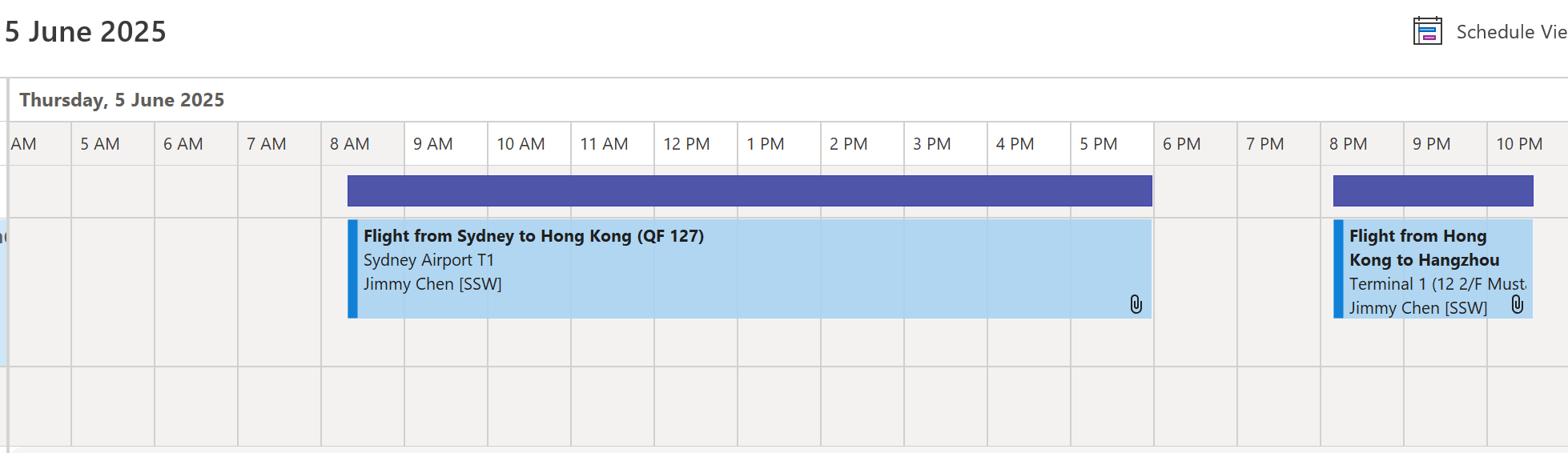Click the blue left edge of the Sydney flight
Screen dimensions: 1568x453
pos(352,269)
